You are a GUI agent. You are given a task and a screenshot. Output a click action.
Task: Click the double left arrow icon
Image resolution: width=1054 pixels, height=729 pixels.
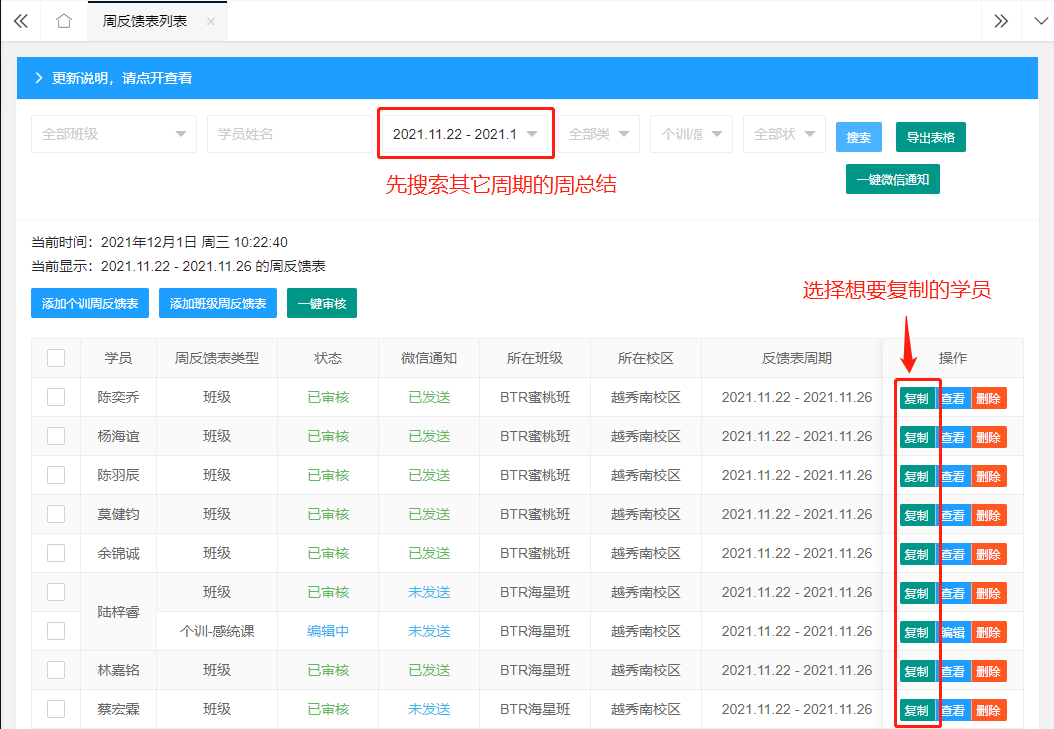[21, 21]
